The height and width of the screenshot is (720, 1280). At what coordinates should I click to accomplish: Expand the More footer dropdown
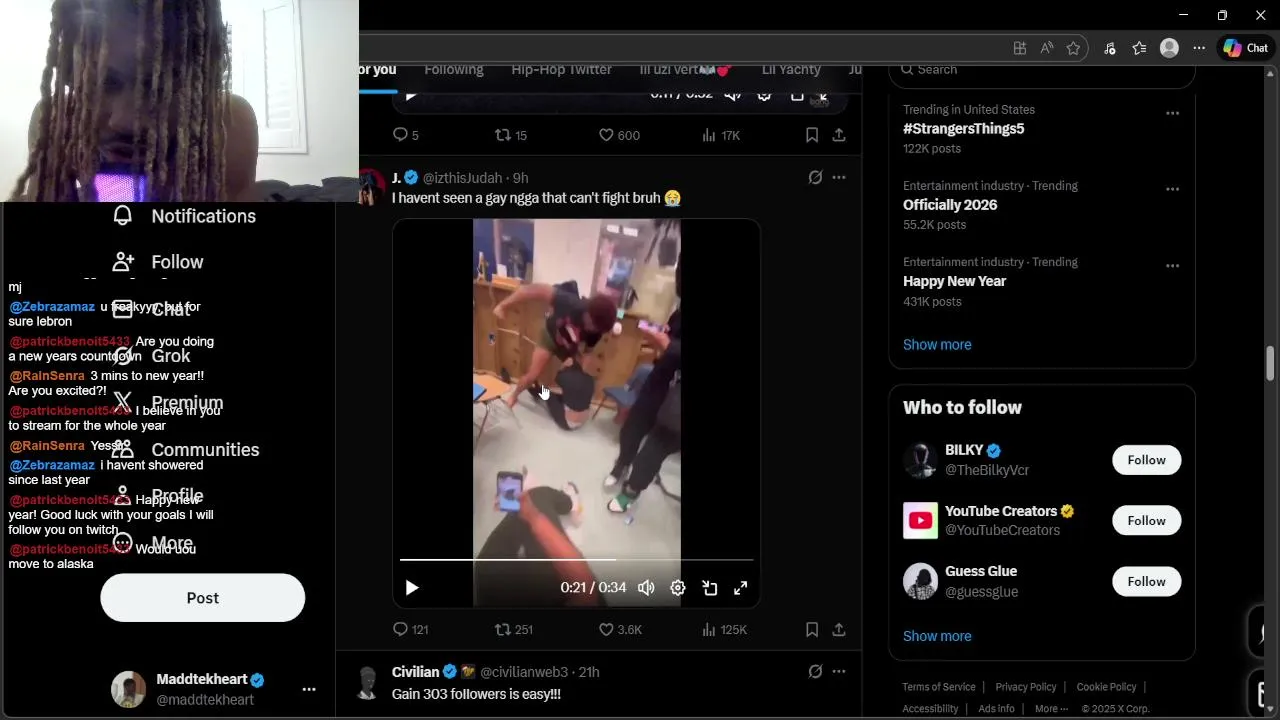coord(1051,709)
